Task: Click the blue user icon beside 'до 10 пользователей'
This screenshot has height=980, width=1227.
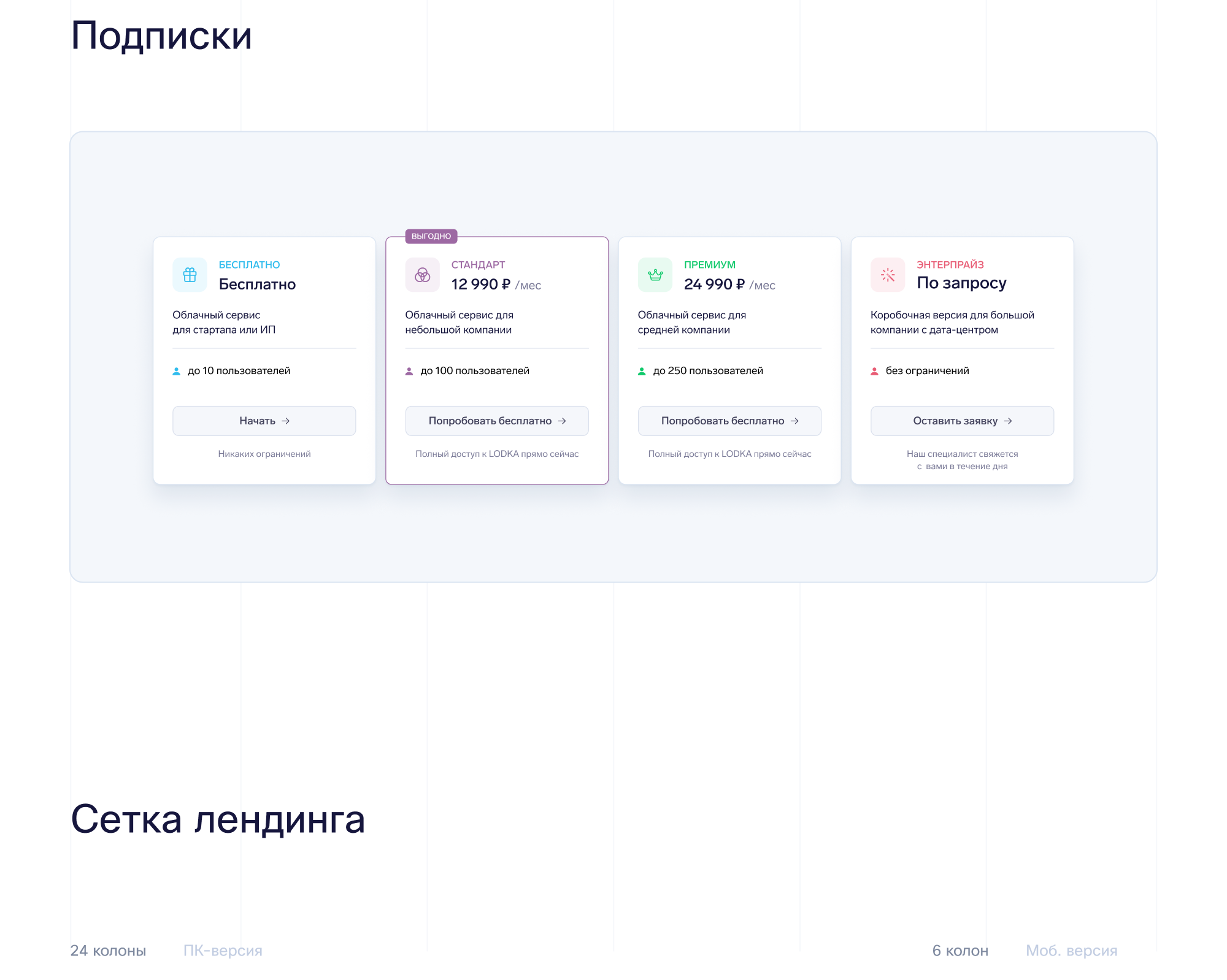Action: (177, 371)
